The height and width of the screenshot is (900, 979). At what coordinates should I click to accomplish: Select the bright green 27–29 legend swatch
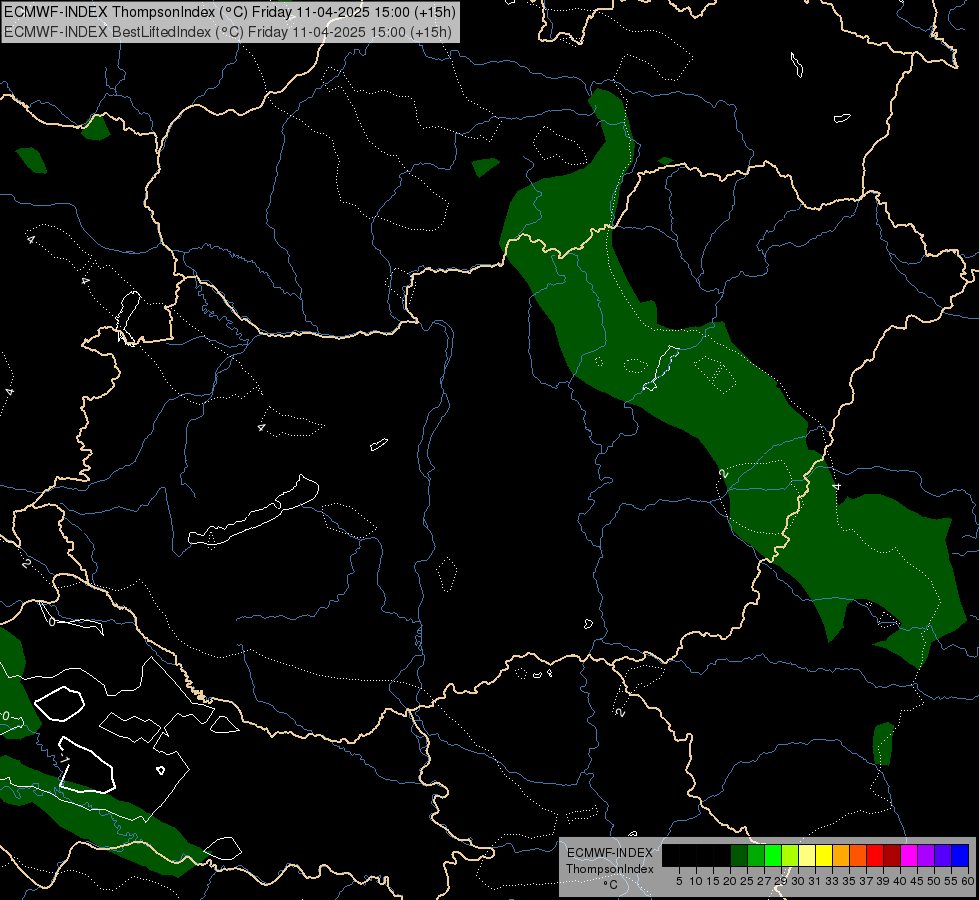click(773, 855)
